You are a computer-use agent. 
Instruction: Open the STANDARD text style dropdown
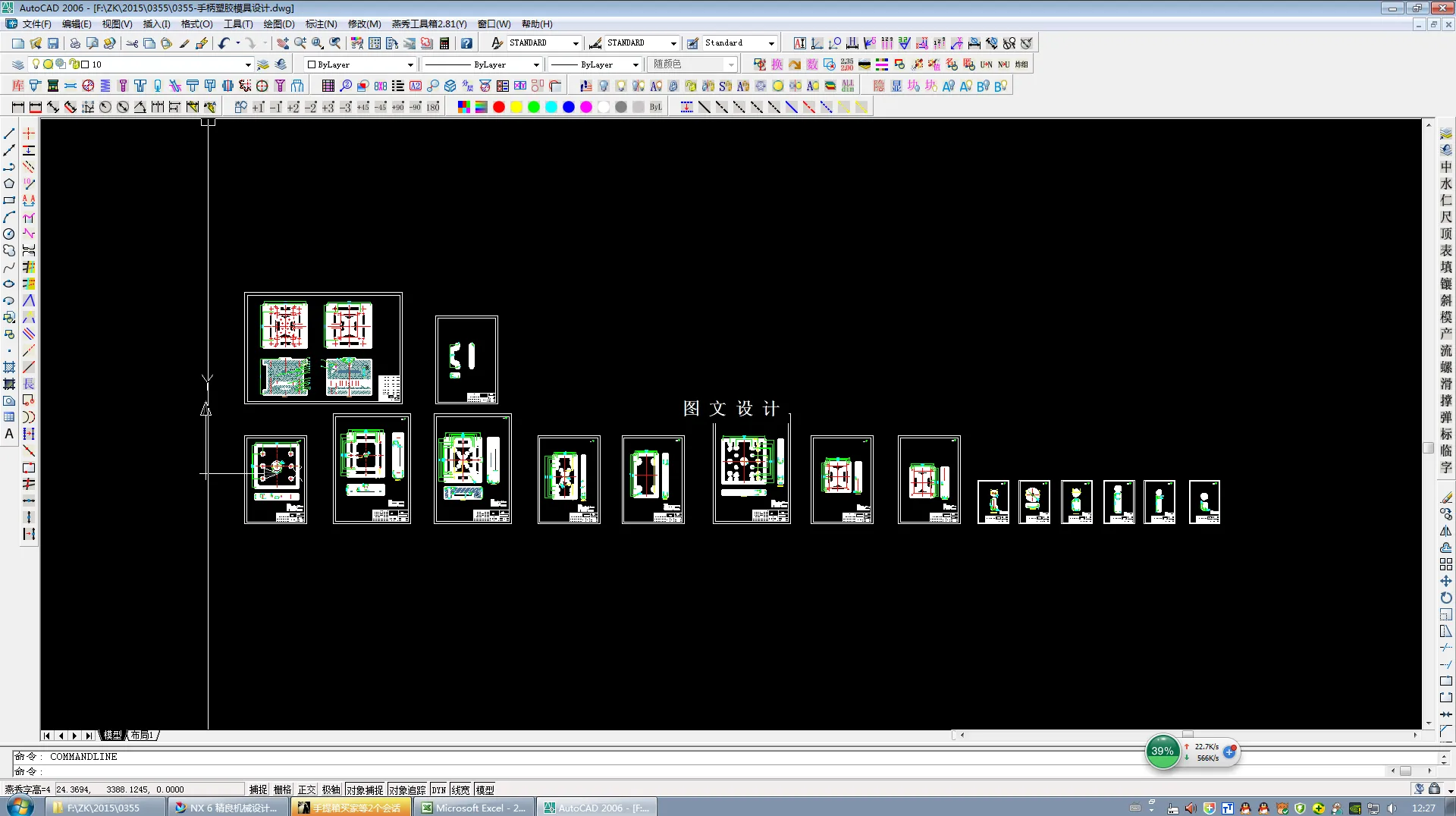tap(576, 43)
